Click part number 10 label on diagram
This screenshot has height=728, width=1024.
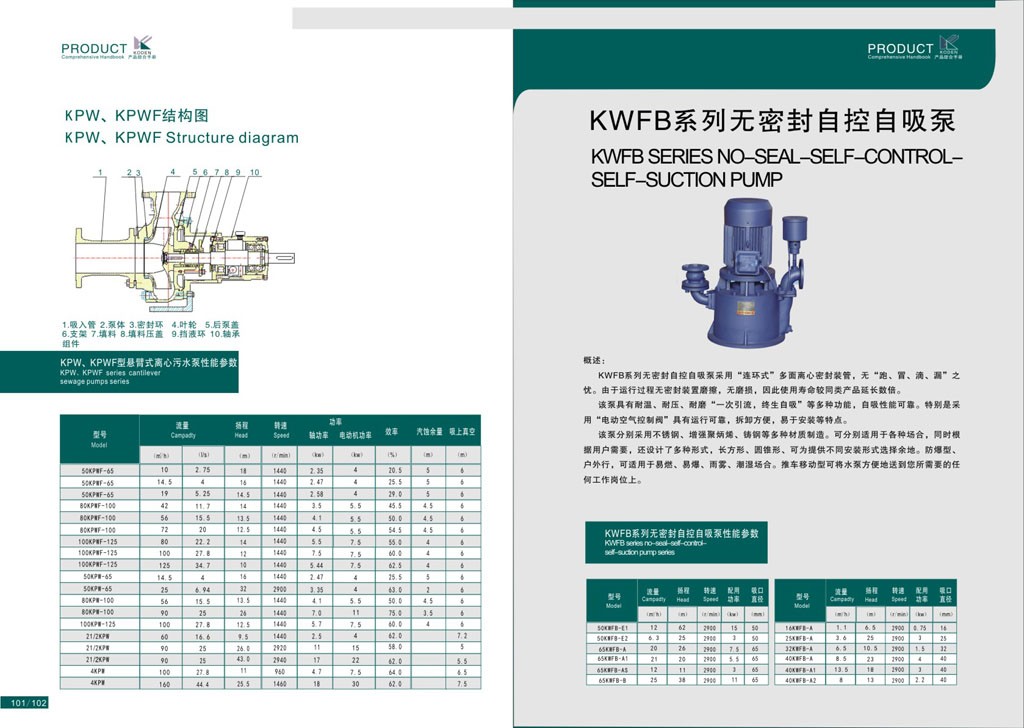(x=255, y=173)
